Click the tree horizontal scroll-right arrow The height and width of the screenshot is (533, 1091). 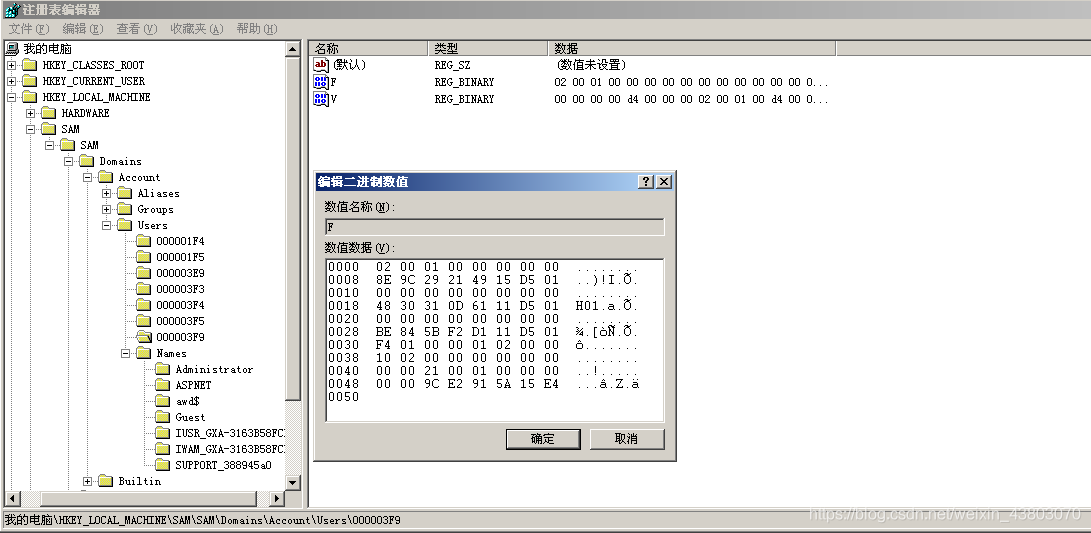[277, 498]
